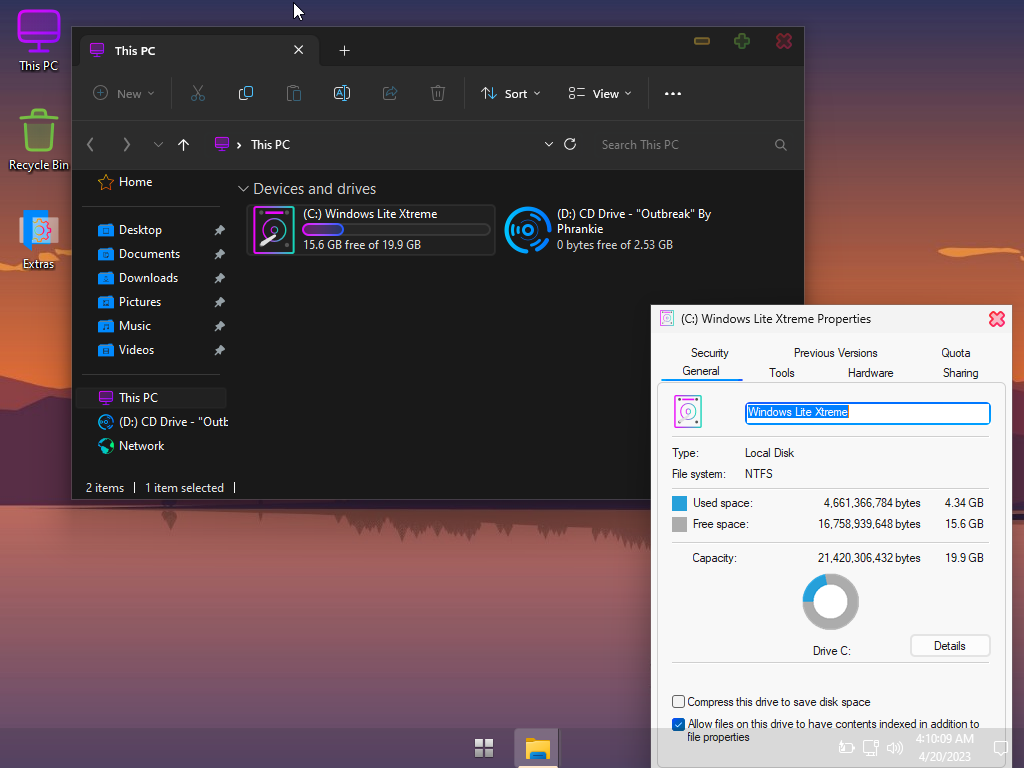Click the Details button
This screenshot has width=1024, height=768.
950,646
